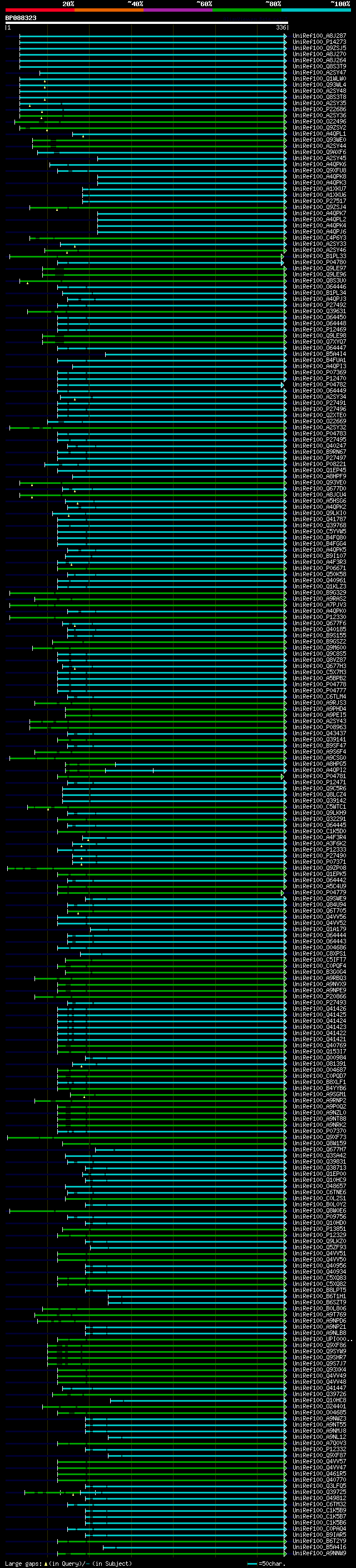The width and height of the screenshot is (356, 1568).
Task: Select the UniRef100_Q9LKI0 label
Action: point(319,513)
